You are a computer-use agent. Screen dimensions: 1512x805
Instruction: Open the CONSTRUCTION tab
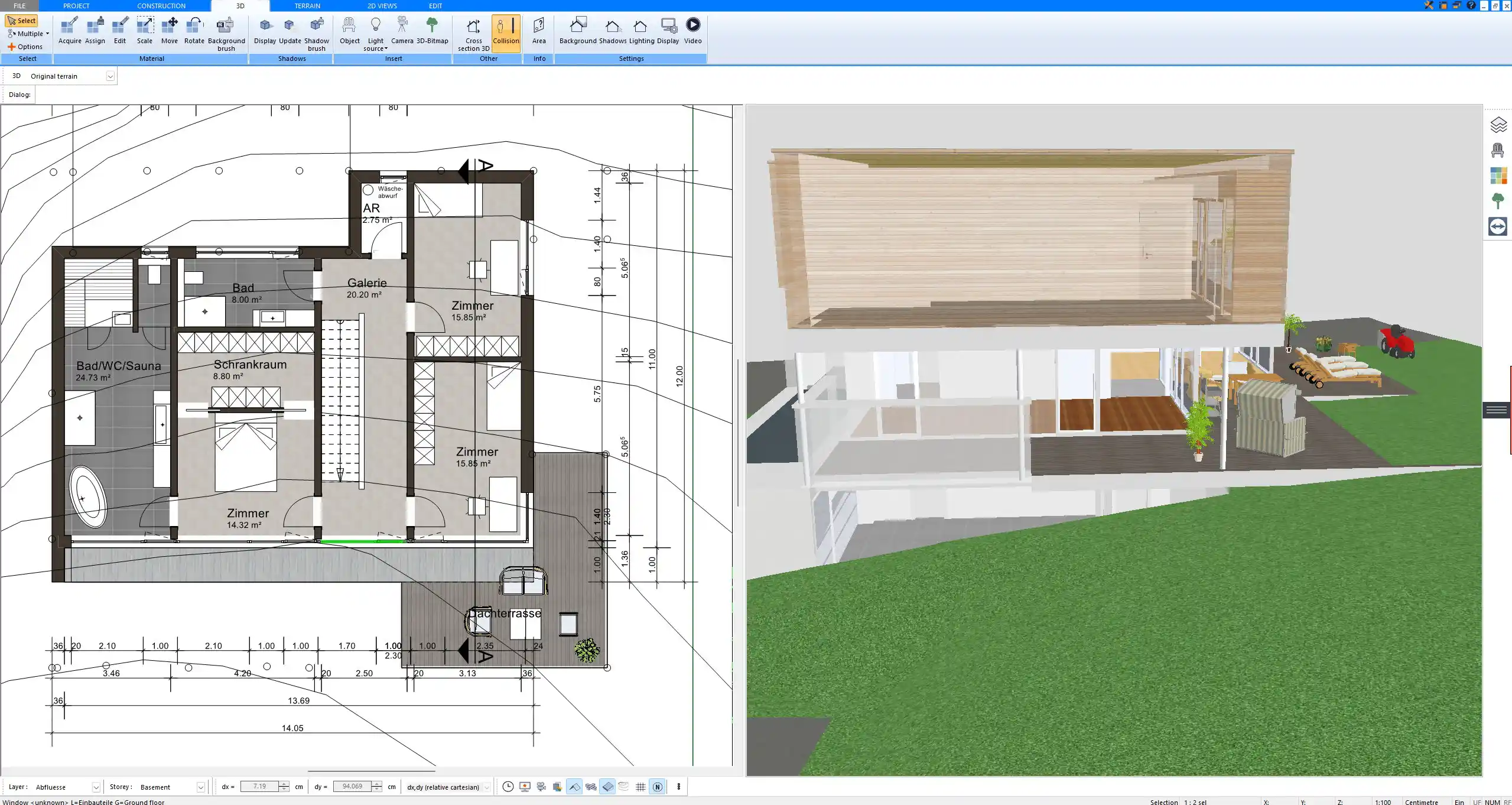tap(161, 5)
